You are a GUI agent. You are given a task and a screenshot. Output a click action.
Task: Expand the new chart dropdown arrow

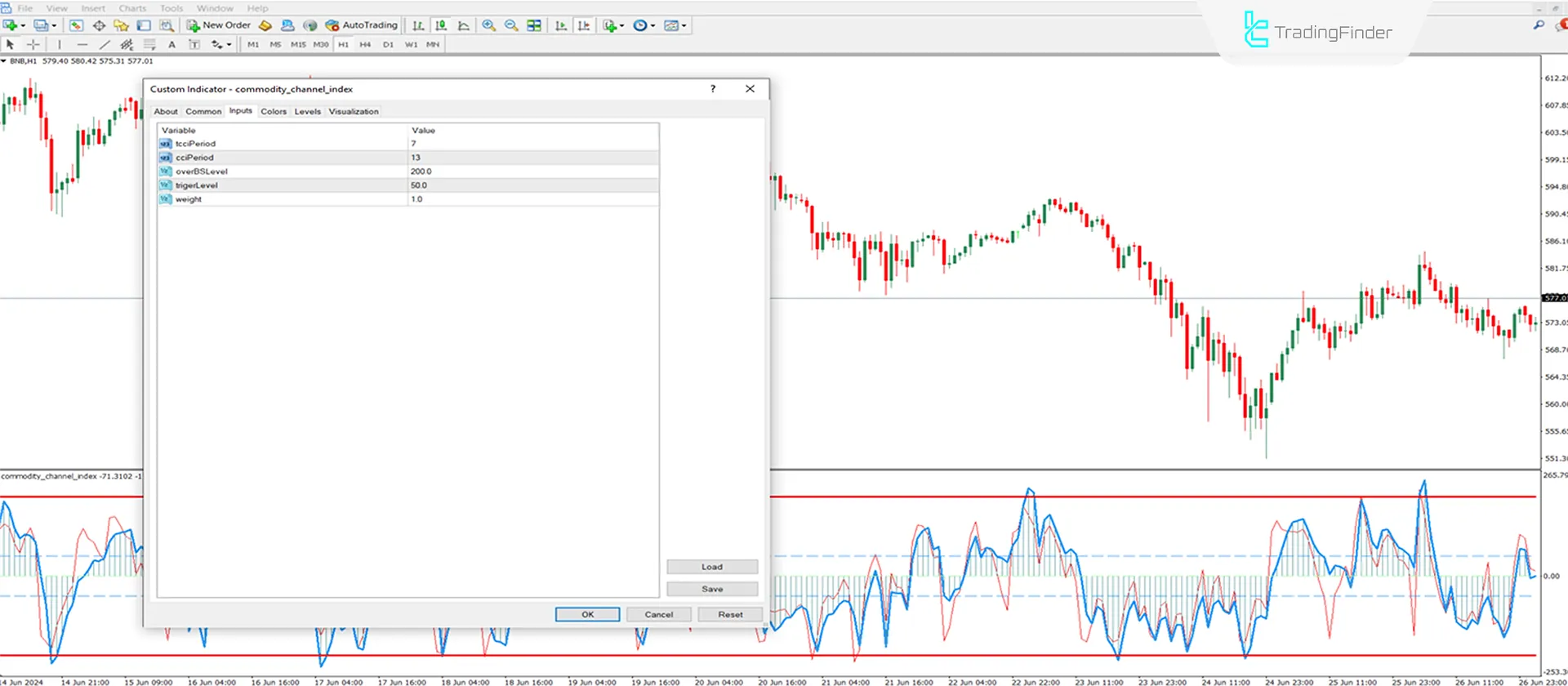[23, 25]
